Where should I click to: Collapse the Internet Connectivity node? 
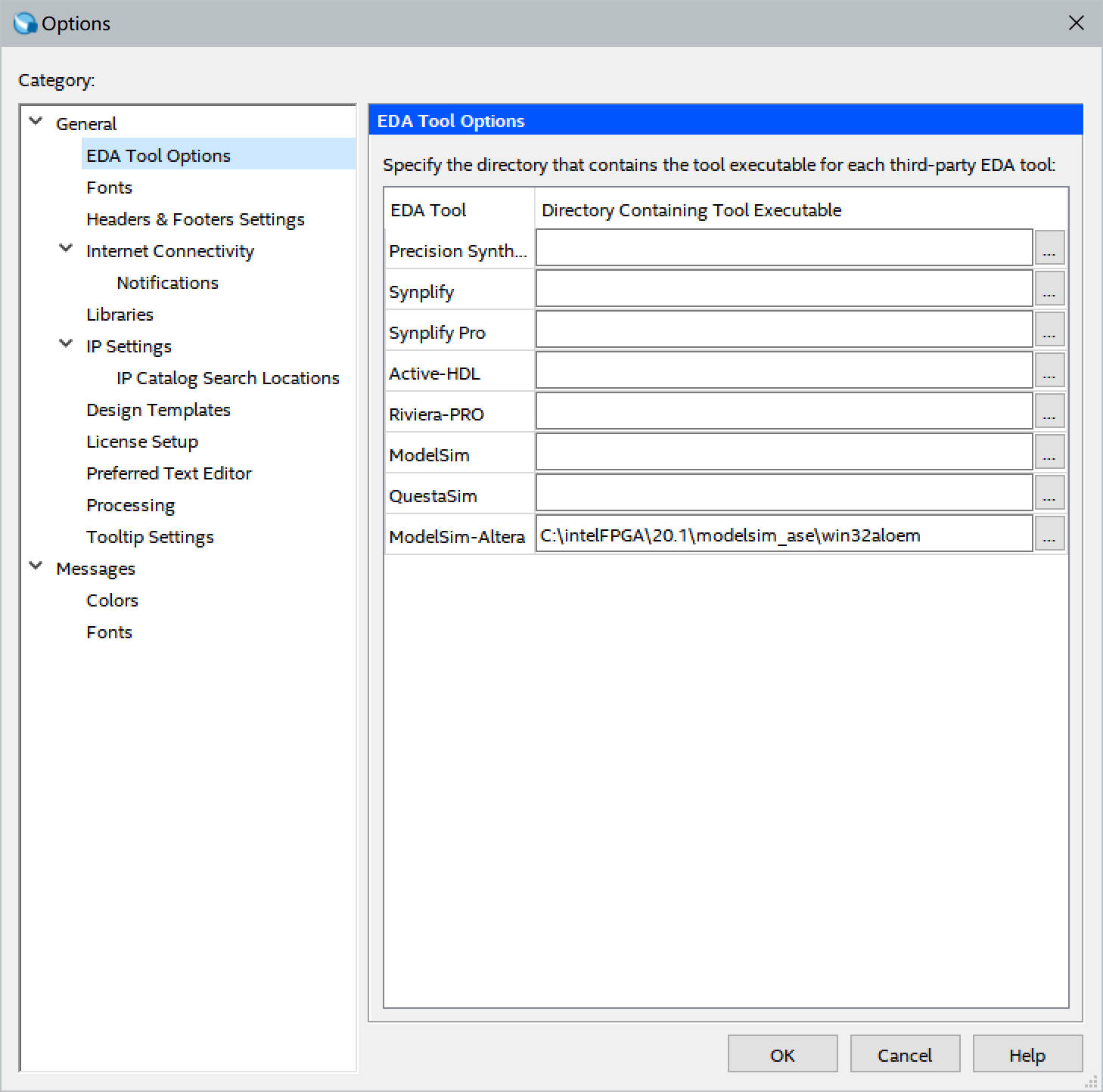[66, 248]
